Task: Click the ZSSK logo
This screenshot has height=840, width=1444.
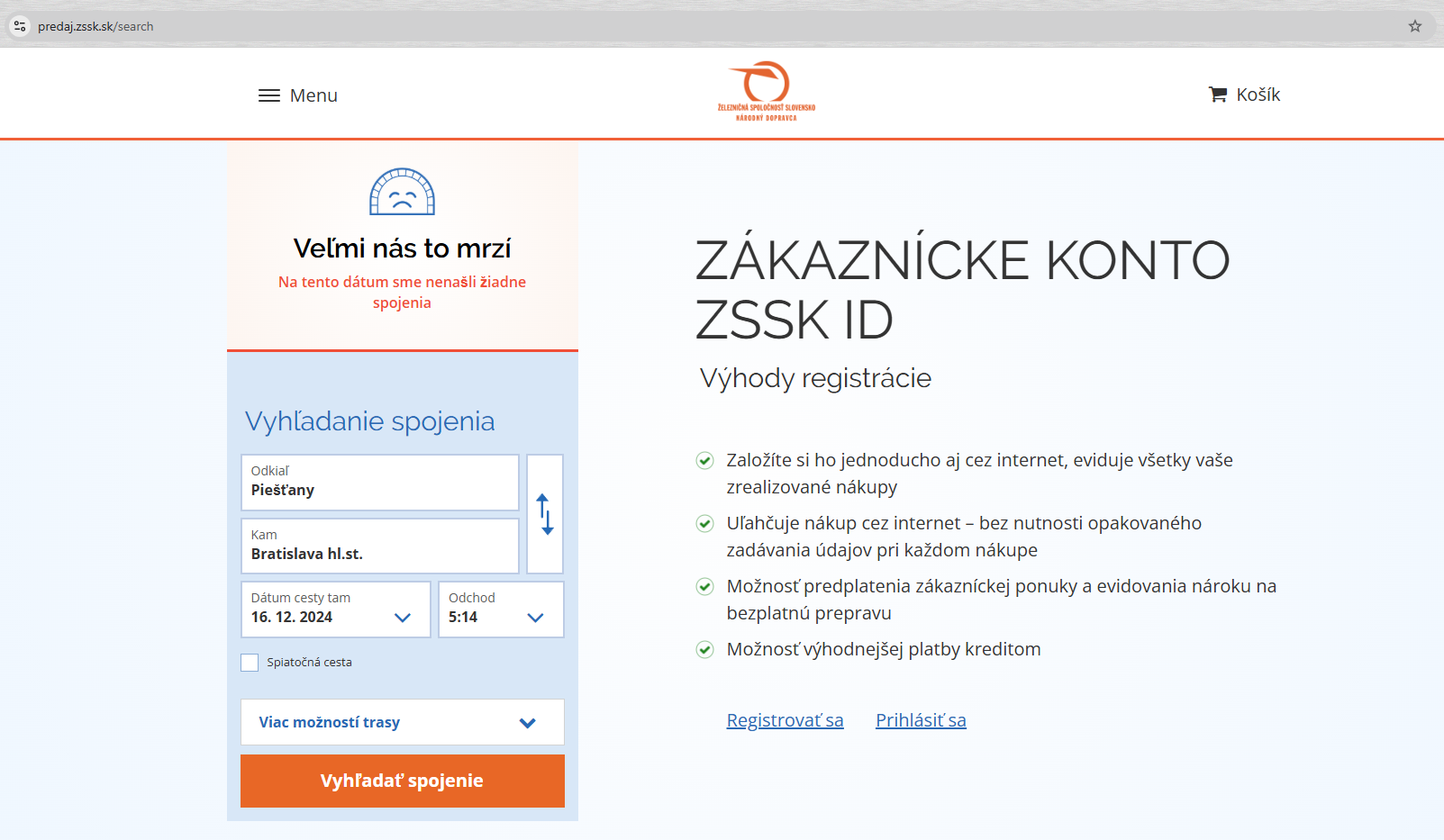Action: (x=766, y=92)
